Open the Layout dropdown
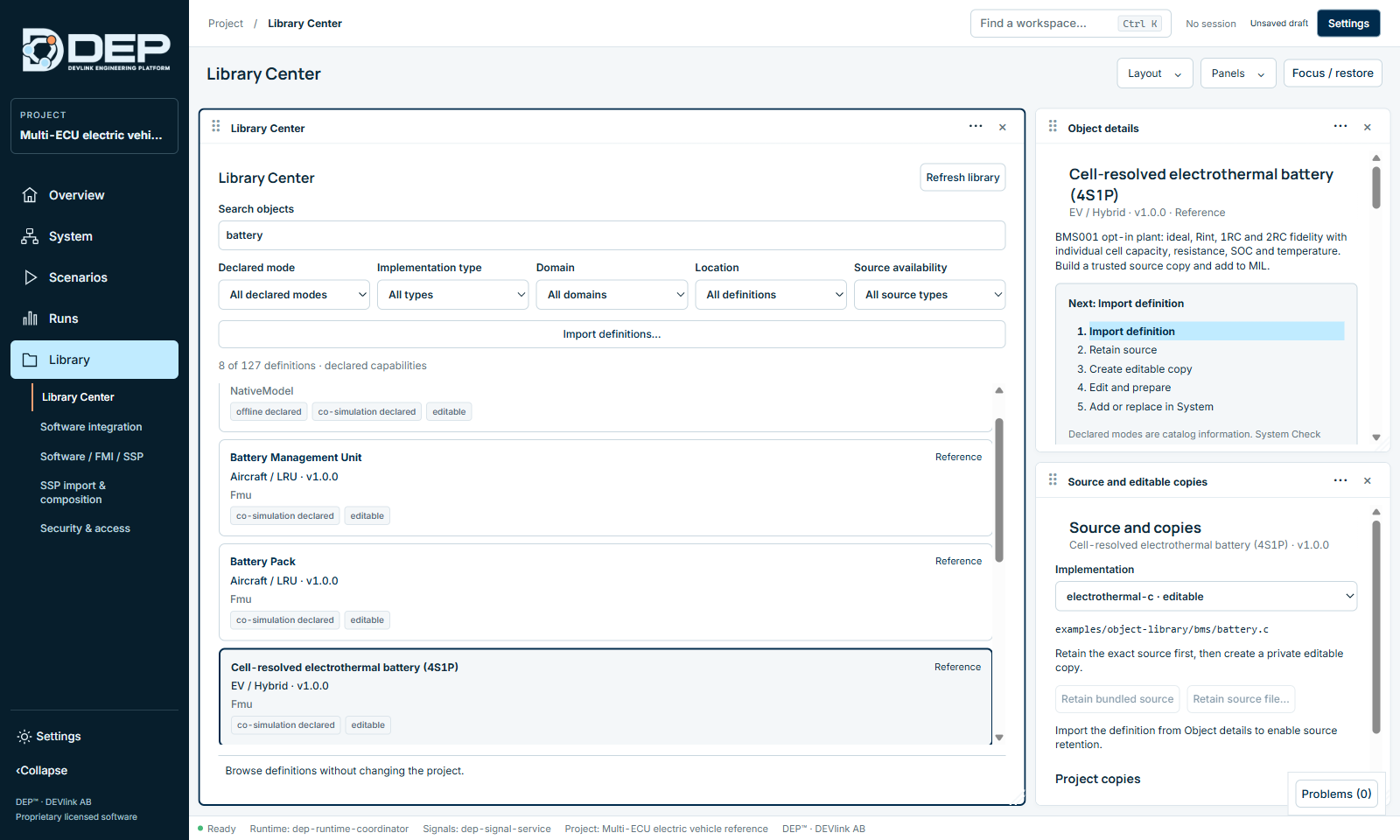 point(1155,73)
